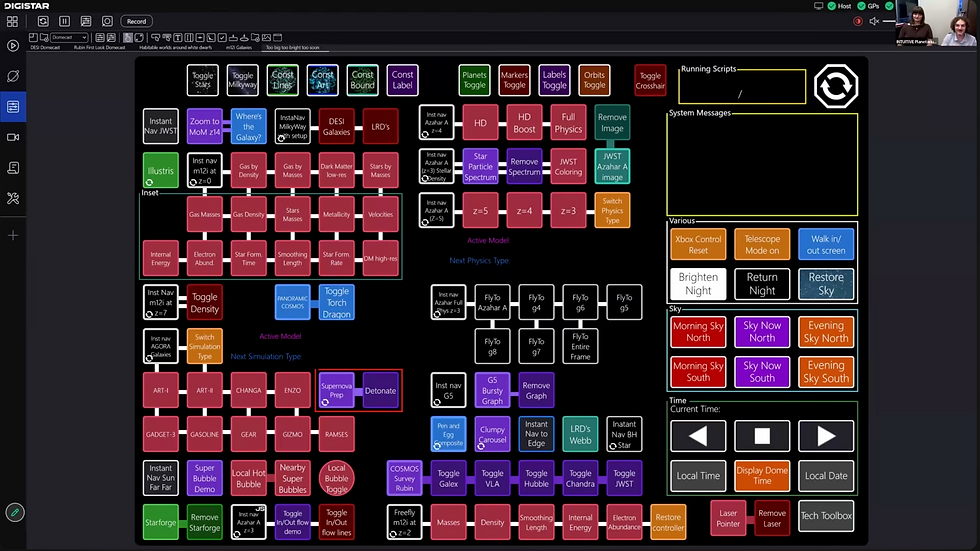Open the Rubin First Look Domecast tab
This screenshot has height=551, width=980.
(99, 47)
